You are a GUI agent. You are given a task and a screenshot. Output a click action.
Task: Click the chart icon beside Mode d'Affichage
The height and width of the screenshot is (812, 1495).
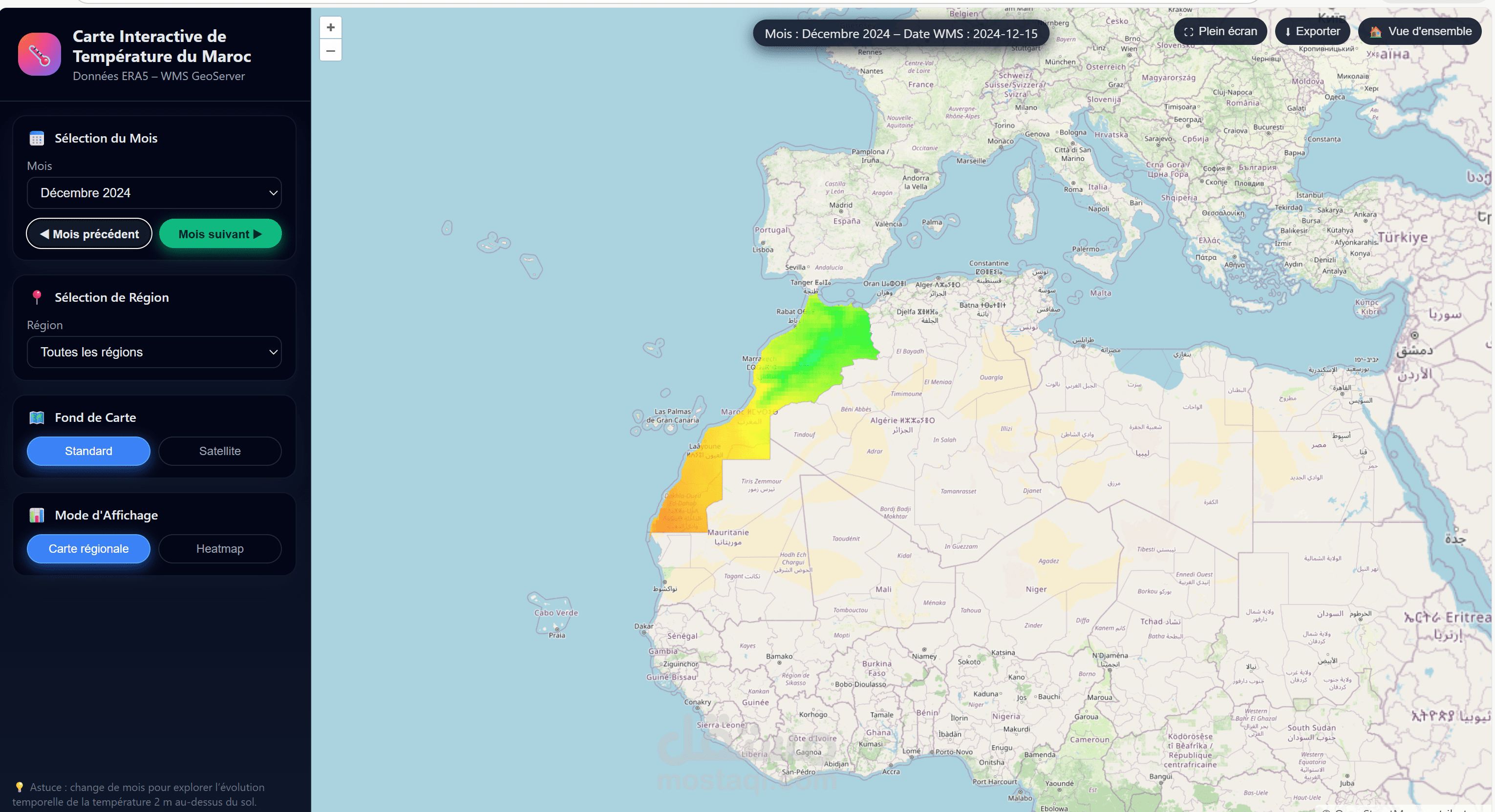37,515
